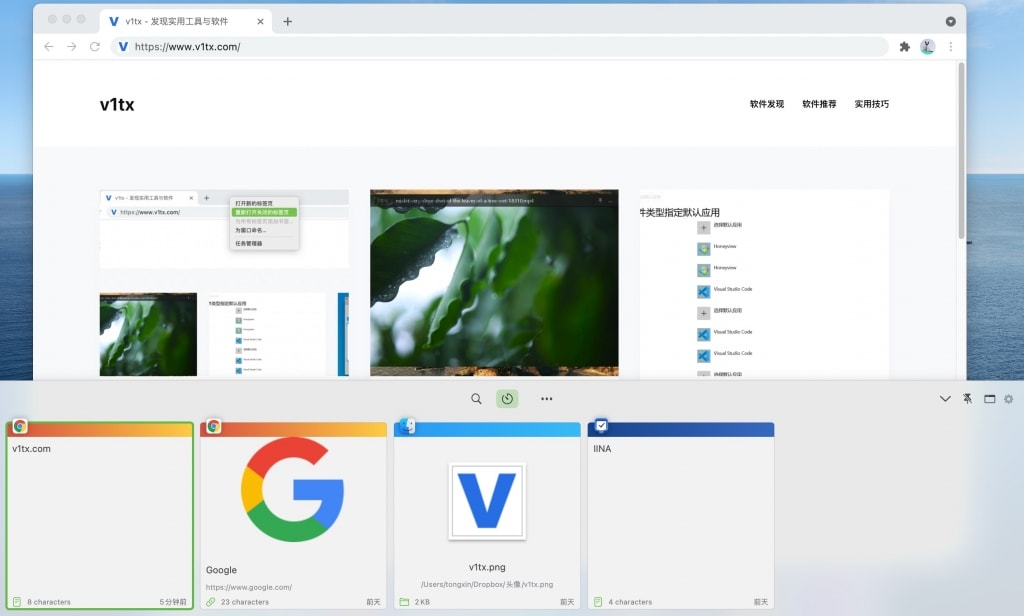Open the Chrome profile avatar
Viewport: 1024px width, 616px height.
(x=927, y=46)
